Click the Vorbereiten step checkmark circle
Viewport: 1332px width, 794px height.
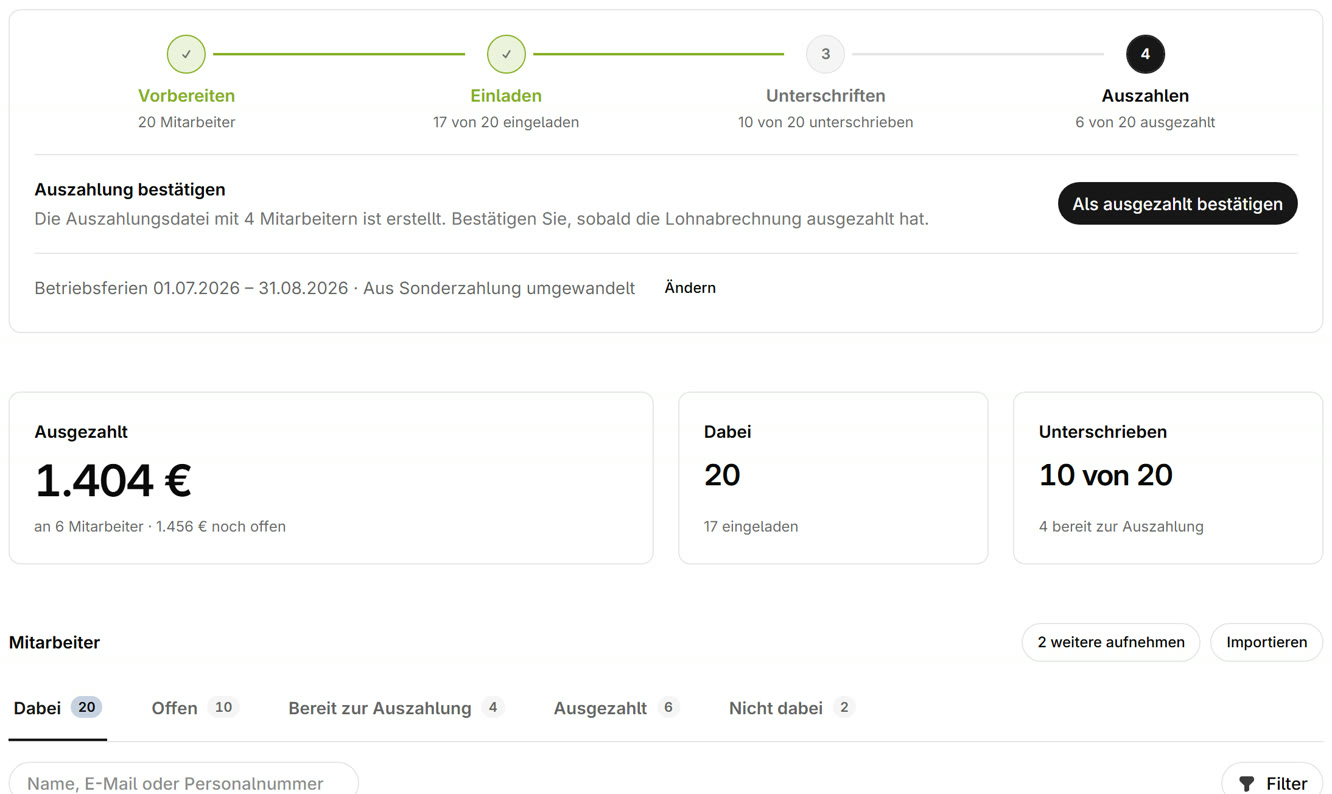point(186,54)
